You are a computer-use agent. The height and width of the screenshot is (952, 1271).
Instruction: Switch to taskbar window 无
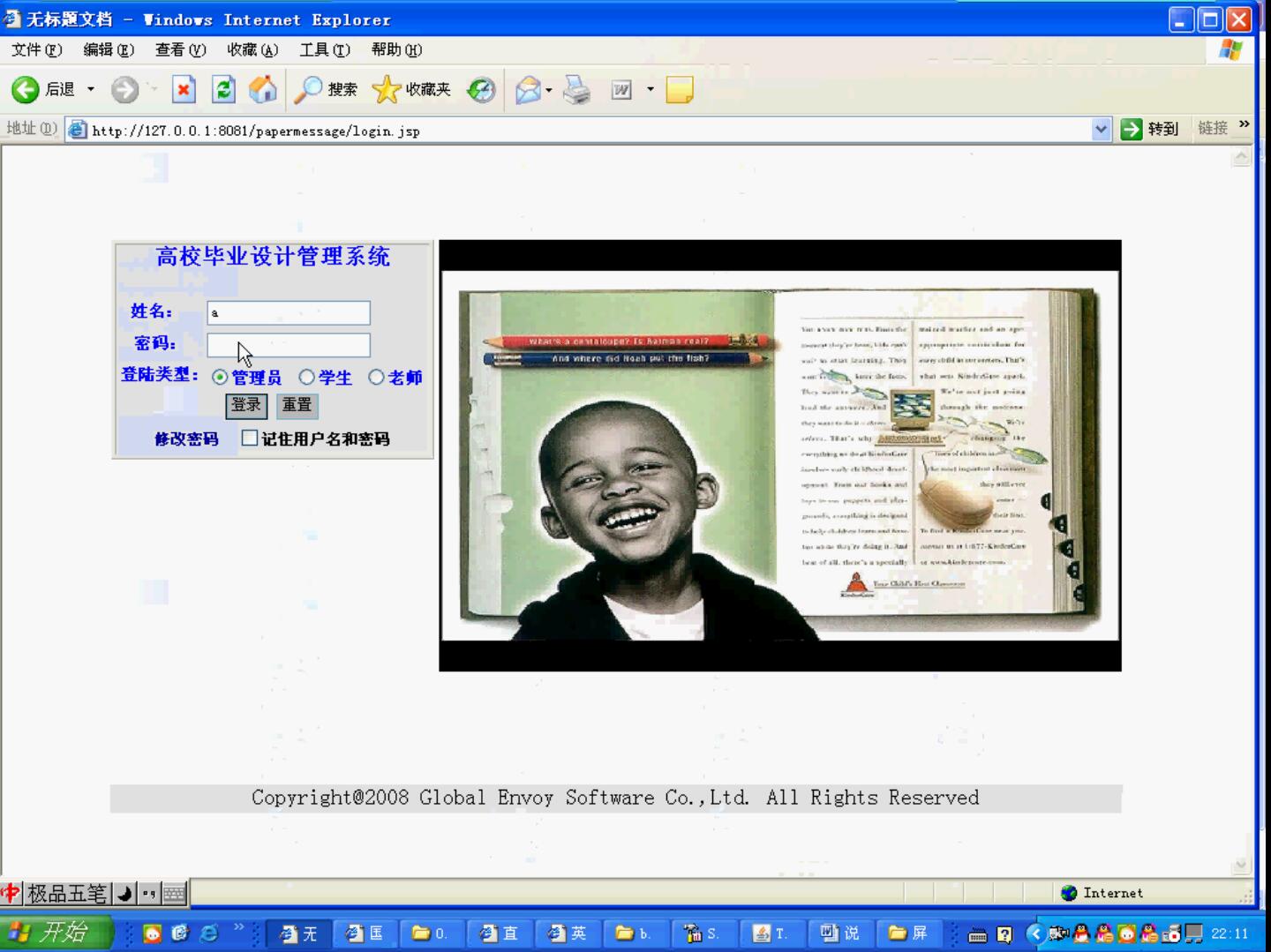pyautogui.click(x=298, y=933)
